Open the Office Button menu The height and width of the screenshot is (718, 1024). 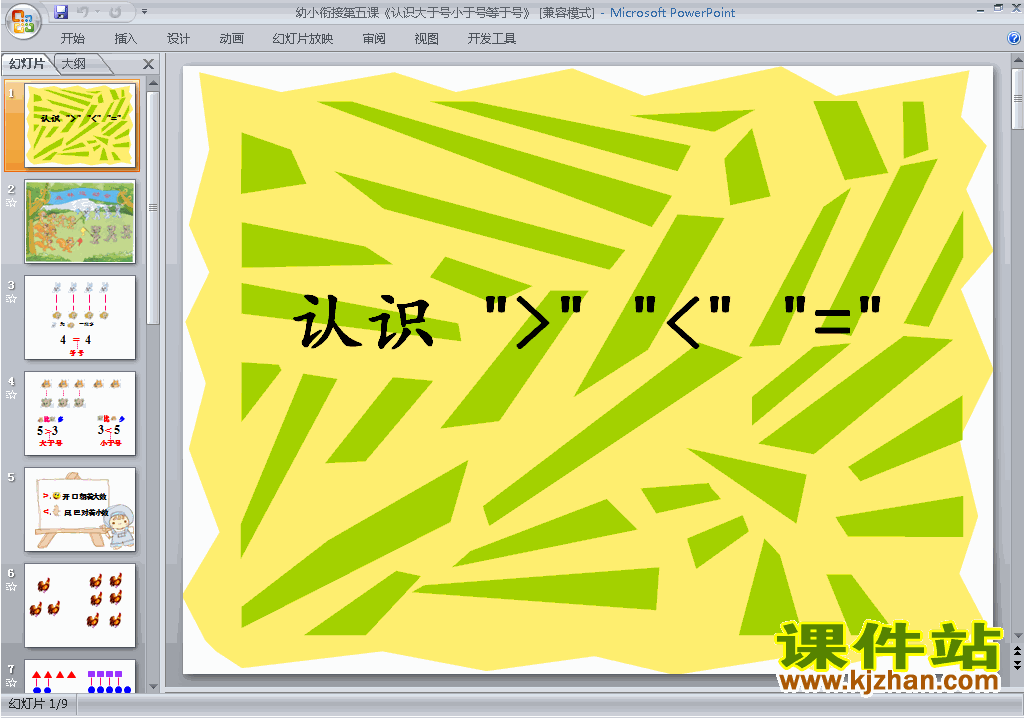coord(23,21)
